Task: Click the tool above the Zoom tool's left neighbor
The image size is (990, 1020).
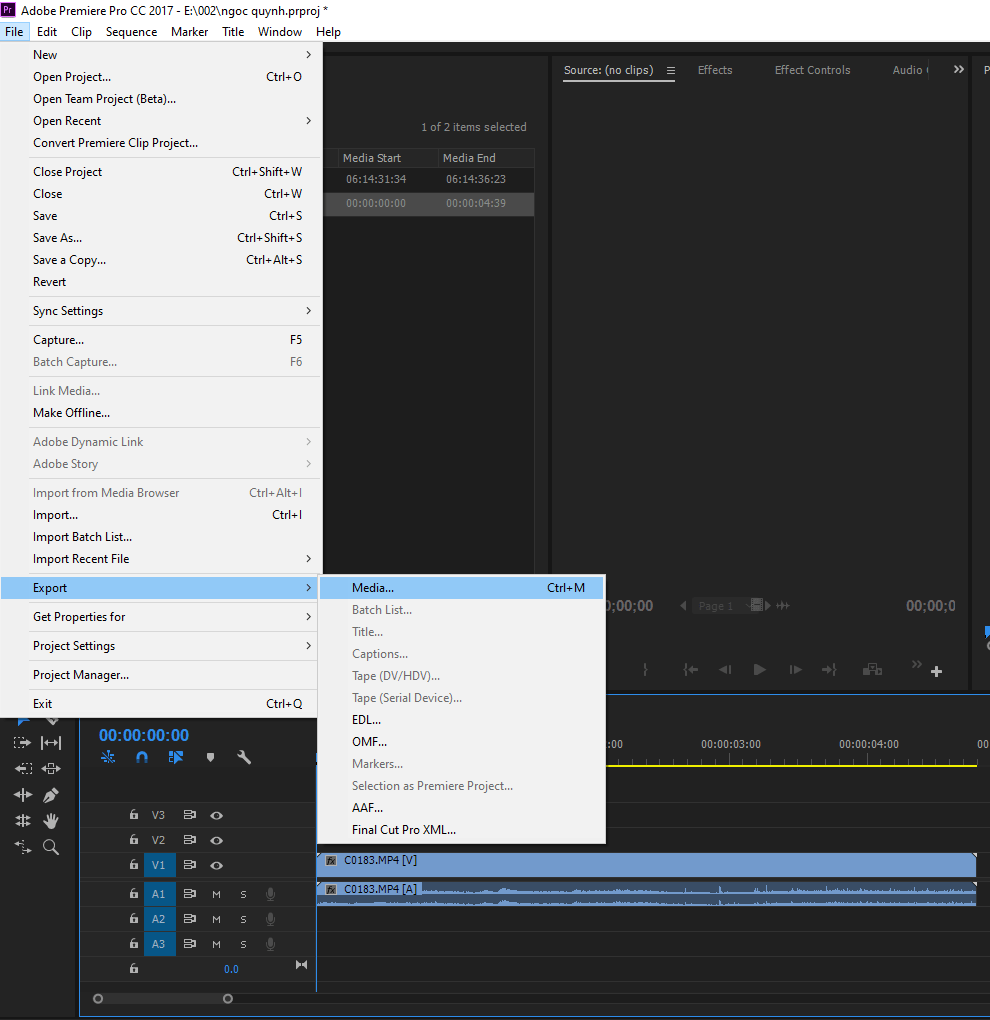Action: 23,821
